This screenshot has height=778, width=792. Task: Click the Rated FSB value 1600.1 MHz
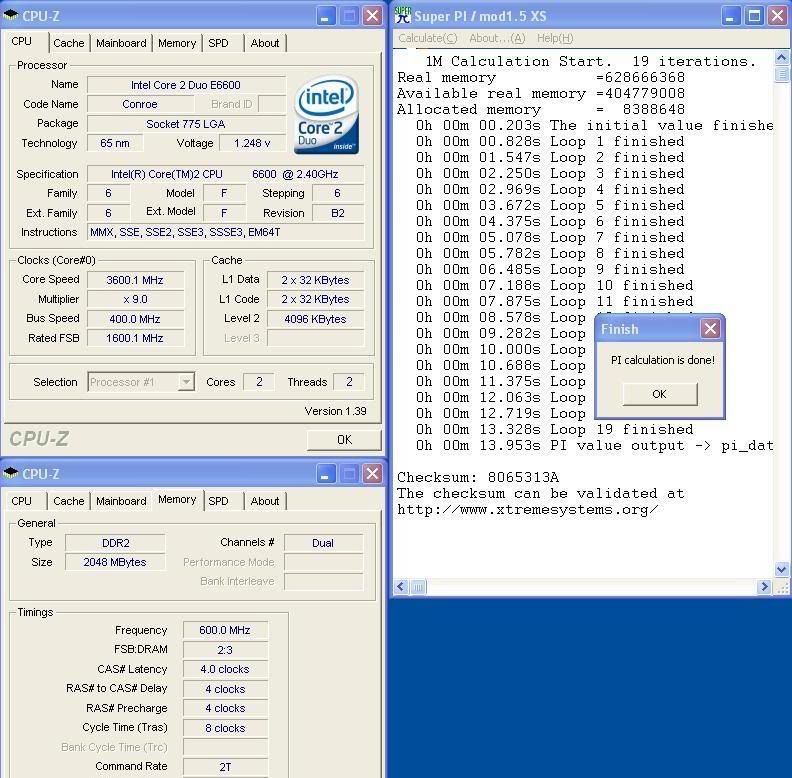(135, 338)
